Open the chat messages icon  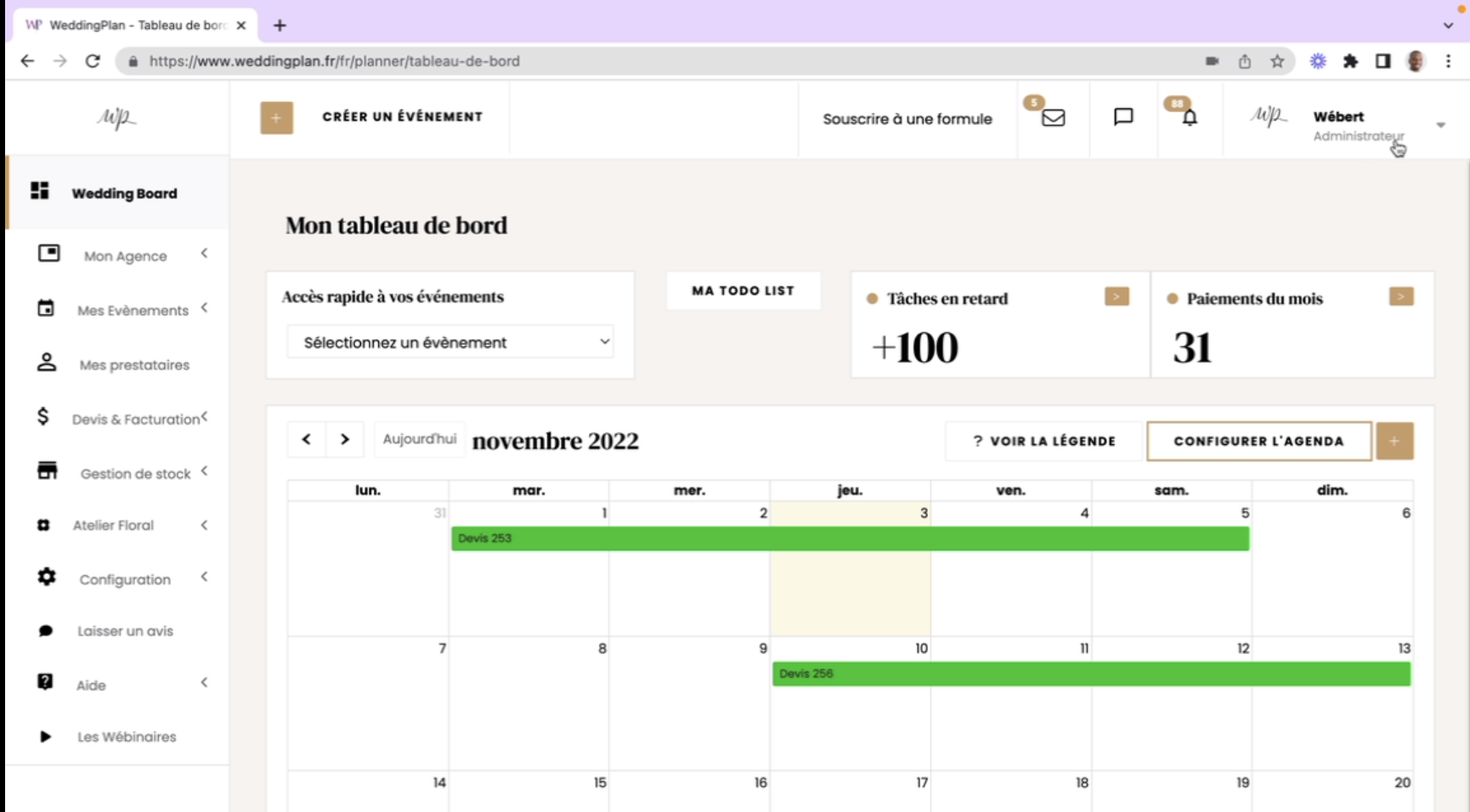(x=1122, y=117)
